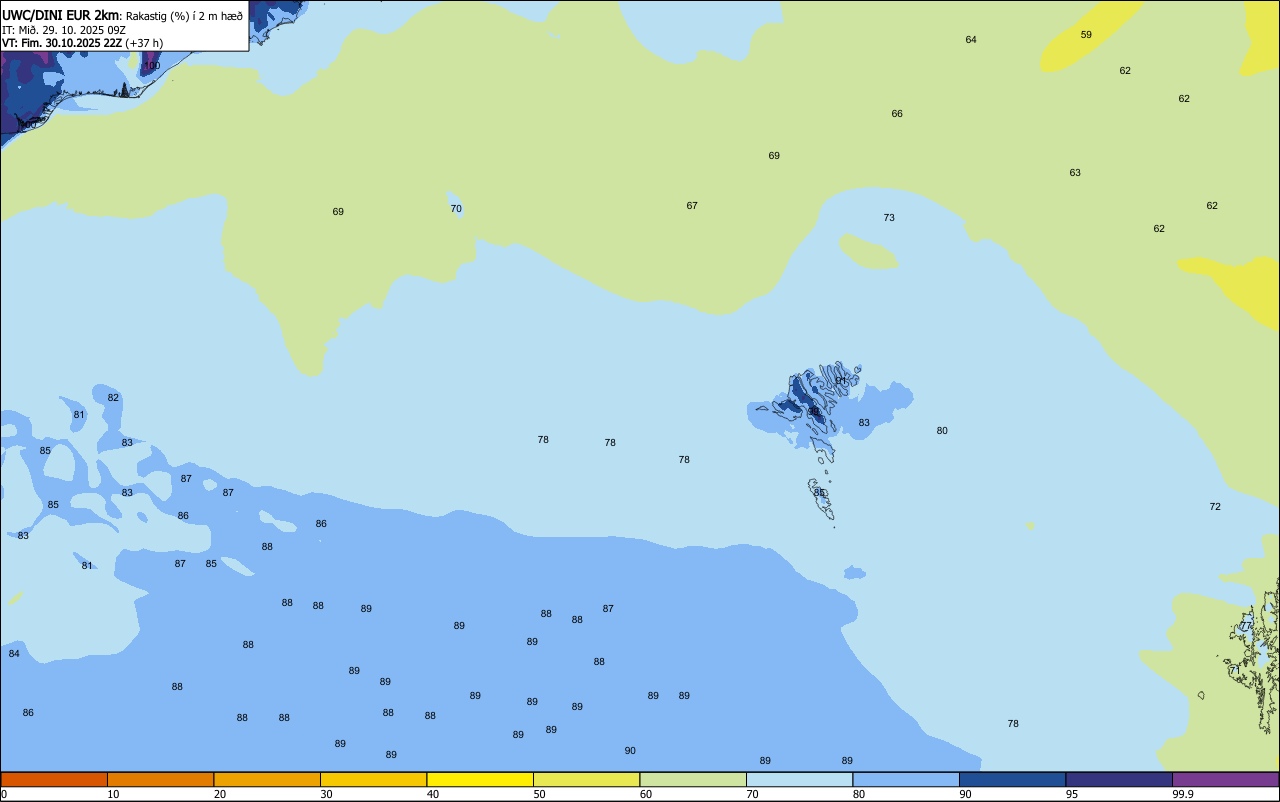Click the navy 95–99.9 legend band
This screenshot has width=1280, height=802.
coord(1119,779)
